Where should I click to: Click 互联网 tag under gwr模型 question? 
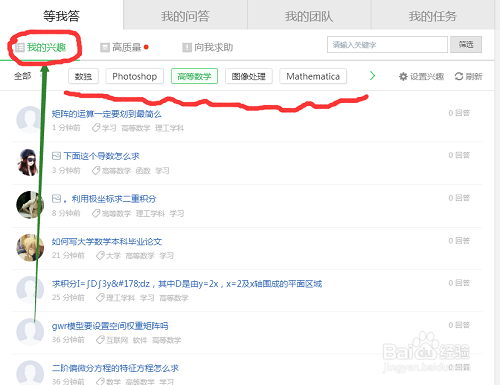pyautogui.click(x=117, y=340)
